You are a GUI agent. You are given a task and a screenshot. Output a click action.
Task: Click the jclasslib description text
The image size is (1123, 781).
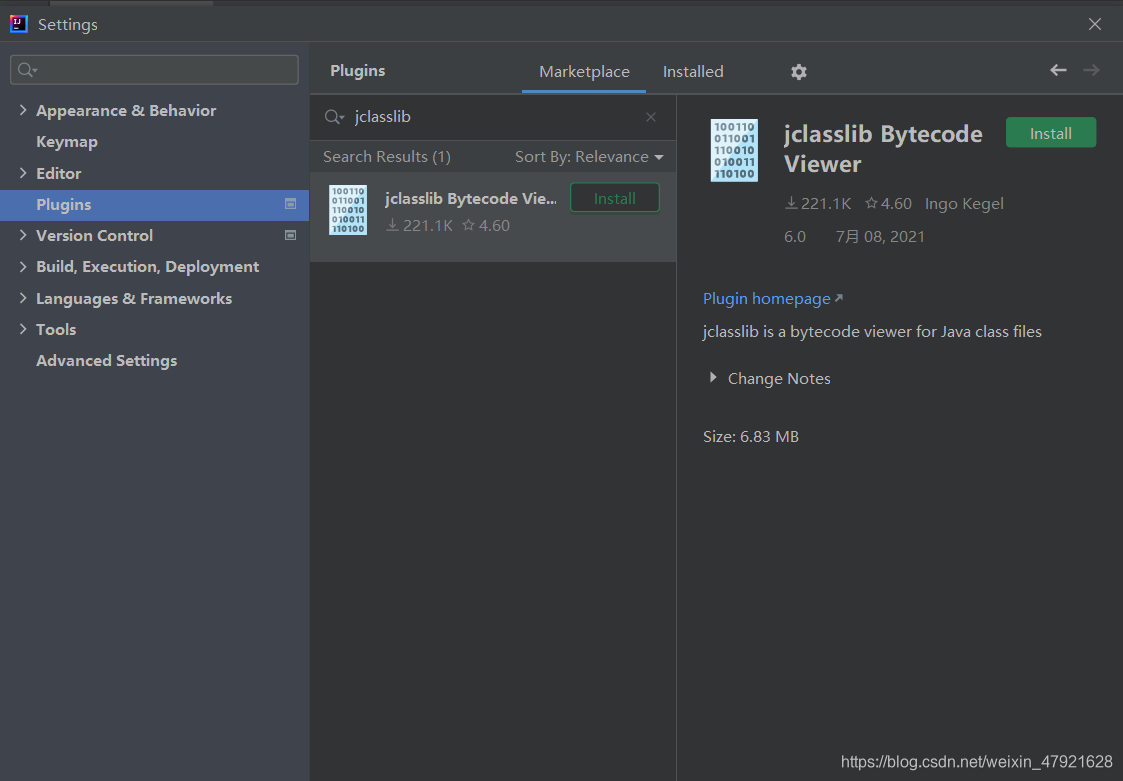(x=872, y=332)
